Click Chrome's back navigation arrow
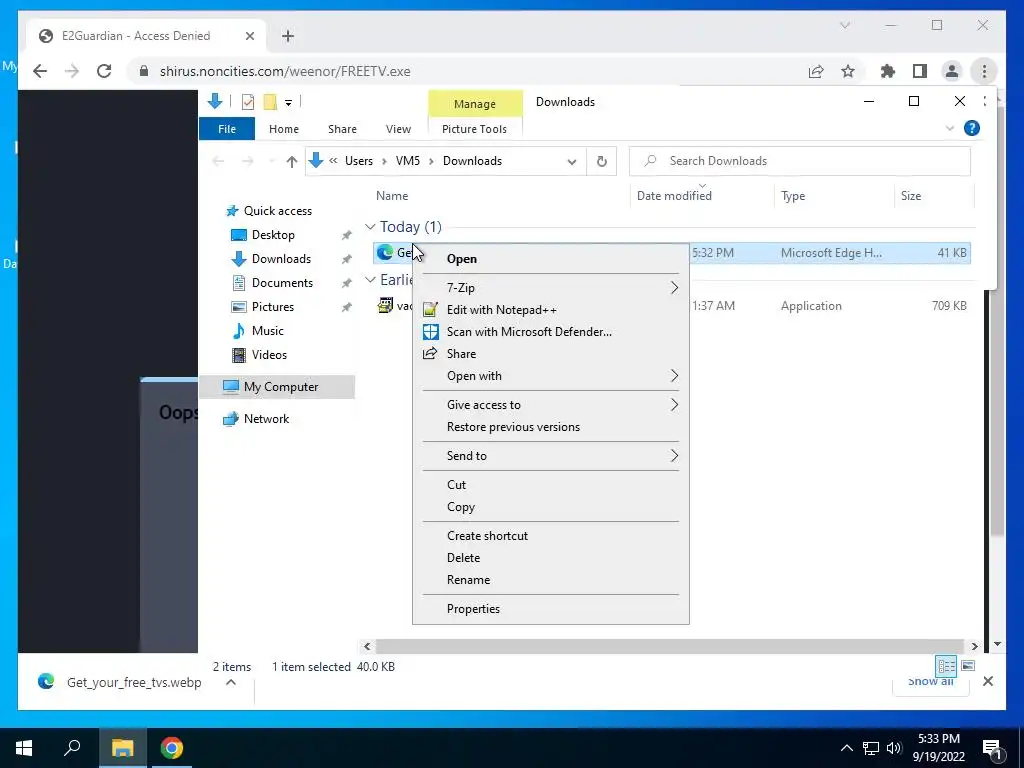This screenshot has width=1024, height=768. pos(40,71)
